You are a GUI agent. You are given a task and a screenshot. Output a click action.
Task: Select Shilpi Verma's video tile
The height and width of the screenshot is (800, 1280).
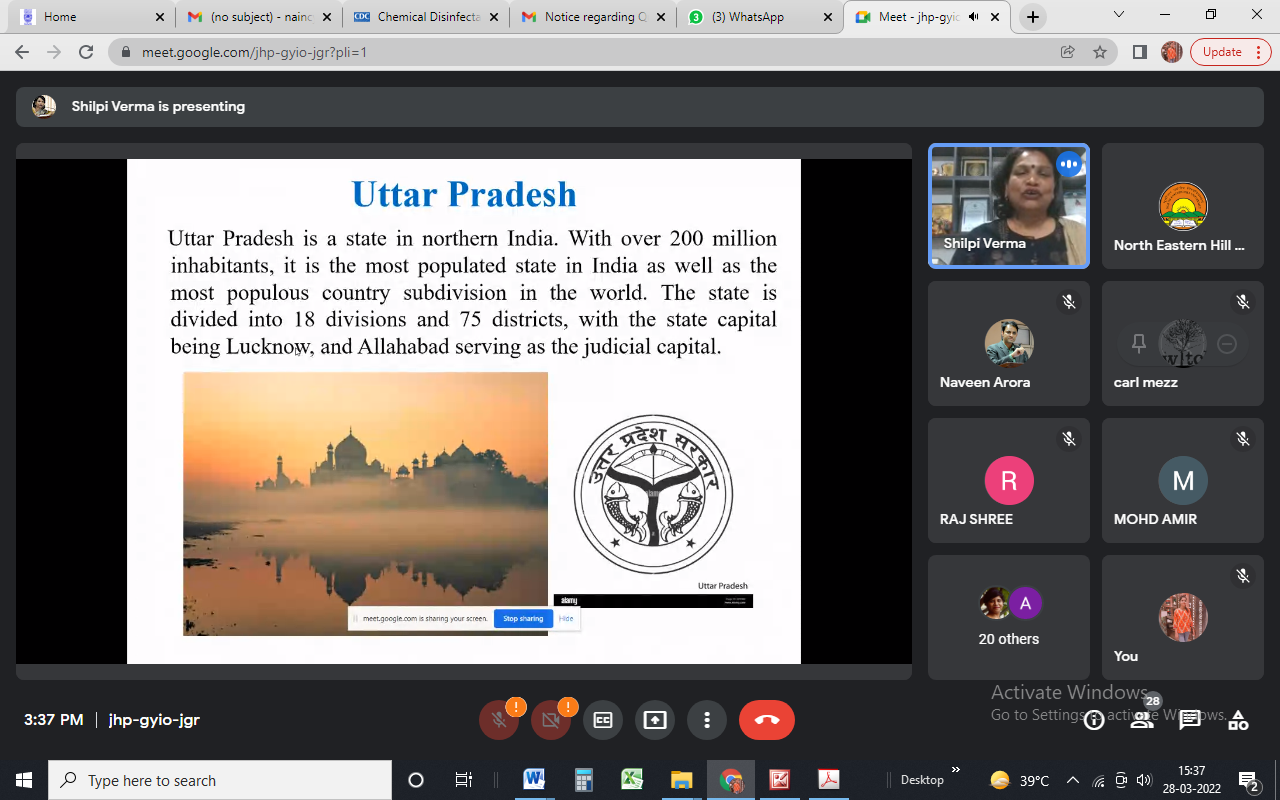click(x=1009, y=206)
